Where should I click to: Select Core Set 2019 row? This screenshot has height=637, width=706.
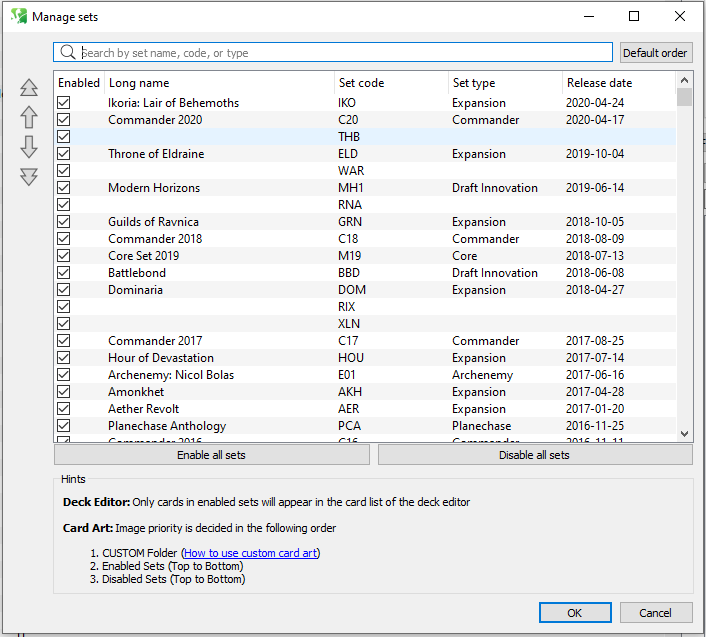click(x=365, y=256)
